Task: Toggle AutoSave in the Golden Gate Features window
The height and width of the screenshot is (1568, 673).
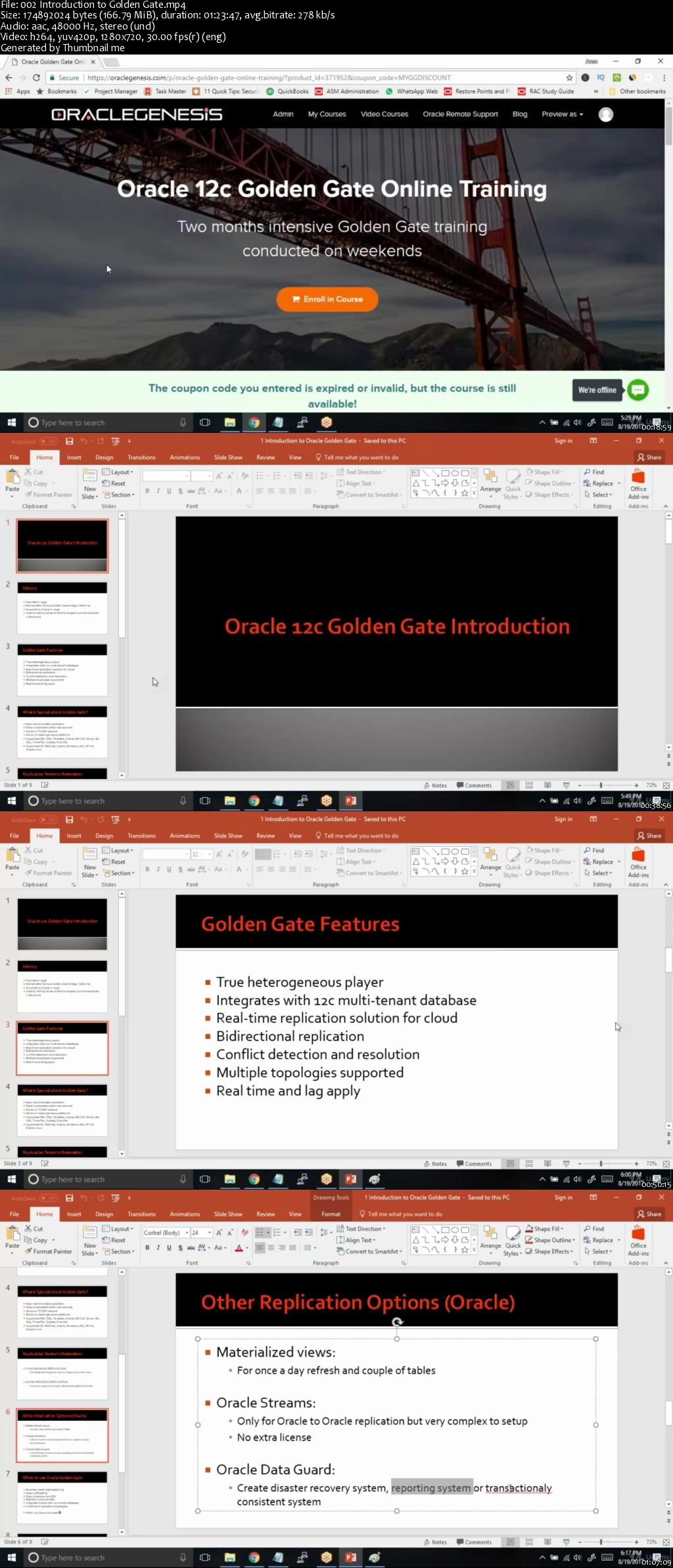Action: [x=34, y=819]
